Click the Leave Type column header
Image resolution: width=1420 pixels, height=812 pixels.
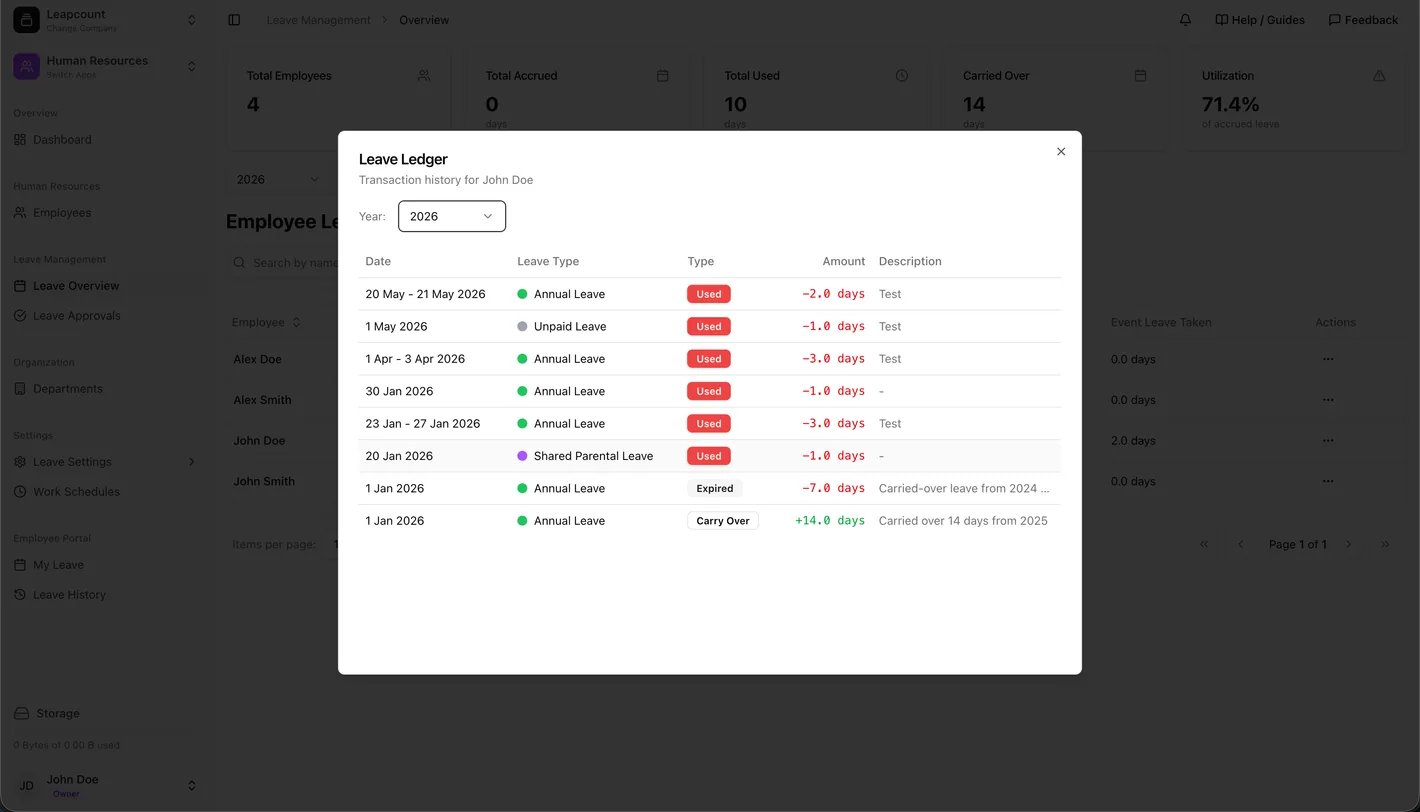[548, 262]
